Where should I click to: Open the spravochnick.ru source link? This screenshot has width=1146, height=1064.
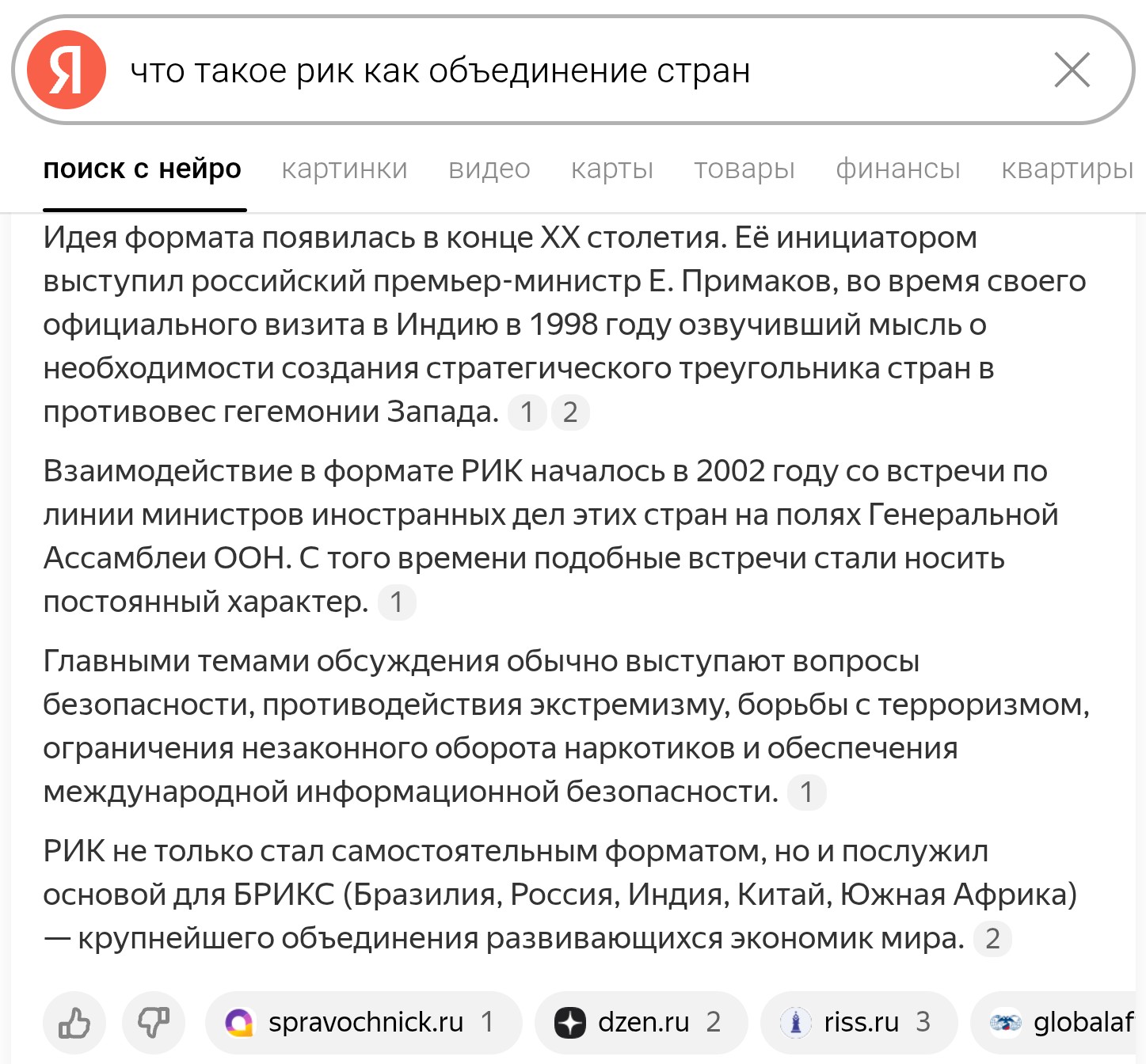pos(364,1023)
